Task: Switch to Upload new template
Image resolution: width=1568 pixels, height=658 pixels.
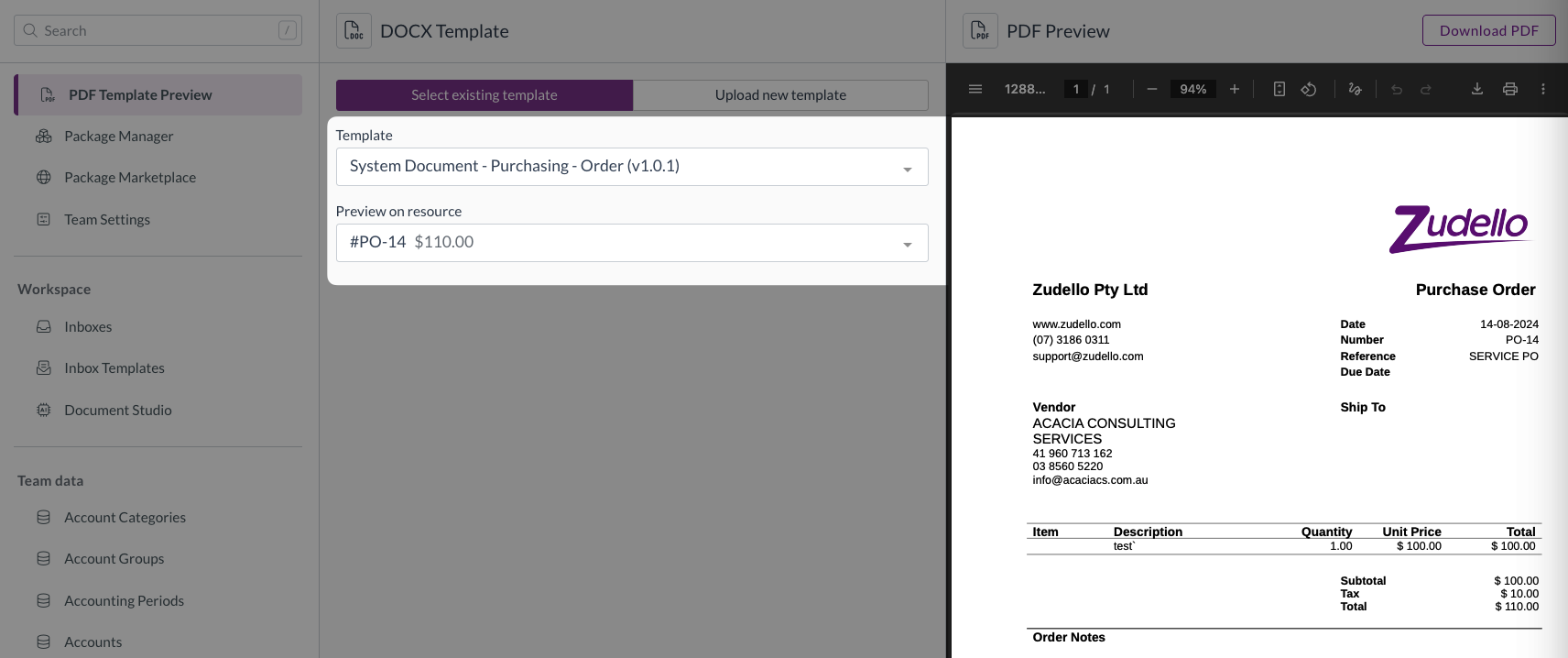Action: 780,95
